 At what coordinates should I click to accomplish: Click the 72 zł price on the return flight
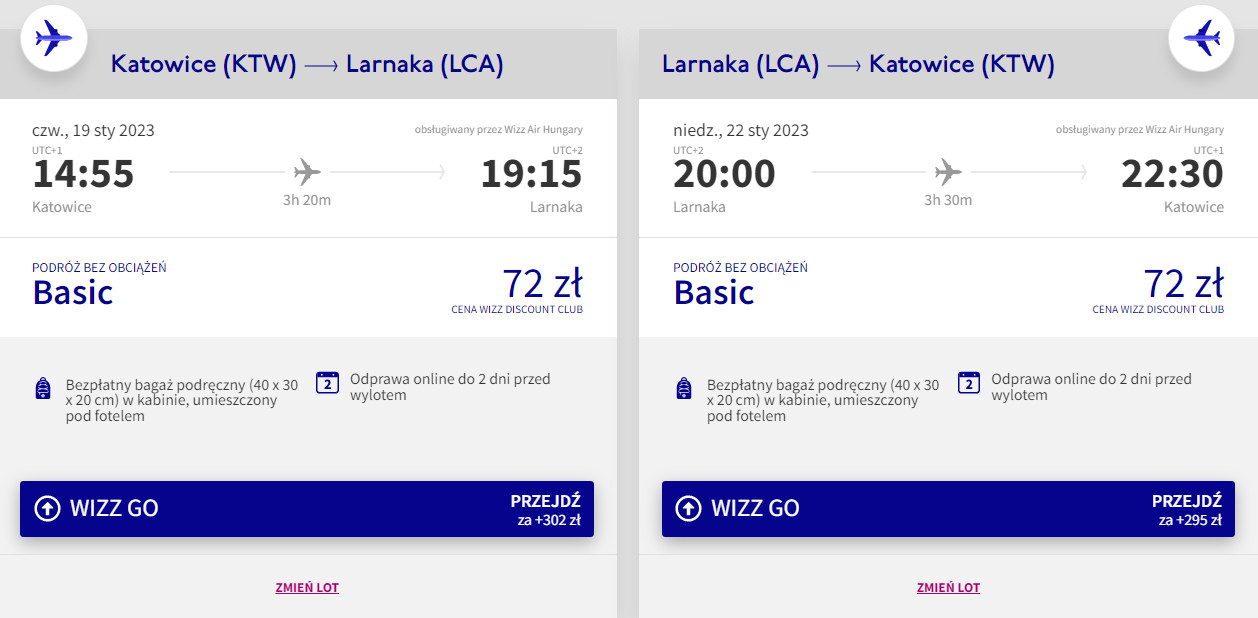coord(1184,284)
